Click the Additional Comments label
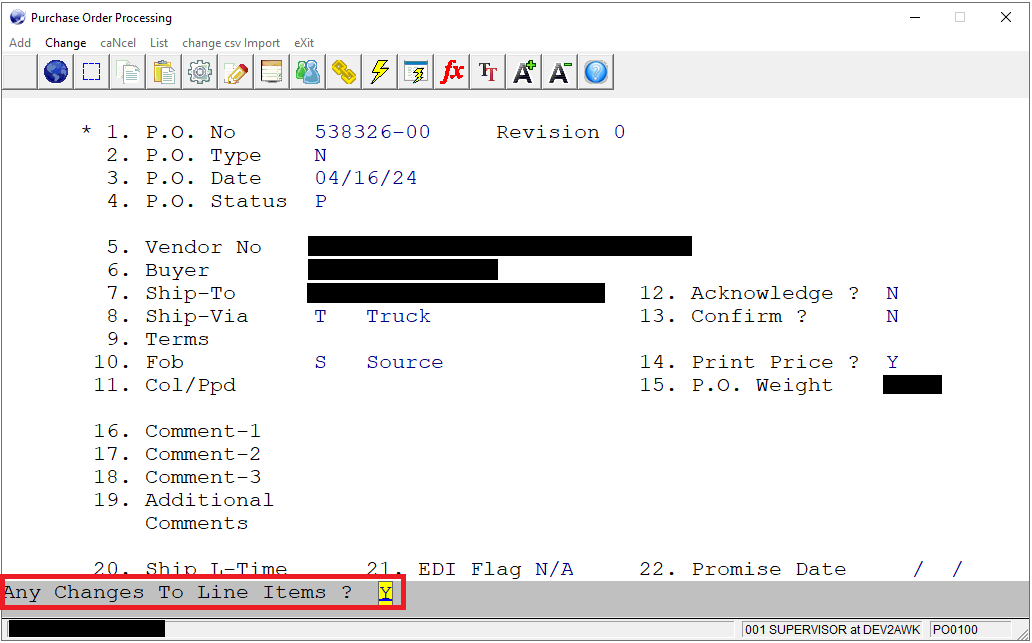This screenshot has width=1032, height=643. tap(209, 511)
